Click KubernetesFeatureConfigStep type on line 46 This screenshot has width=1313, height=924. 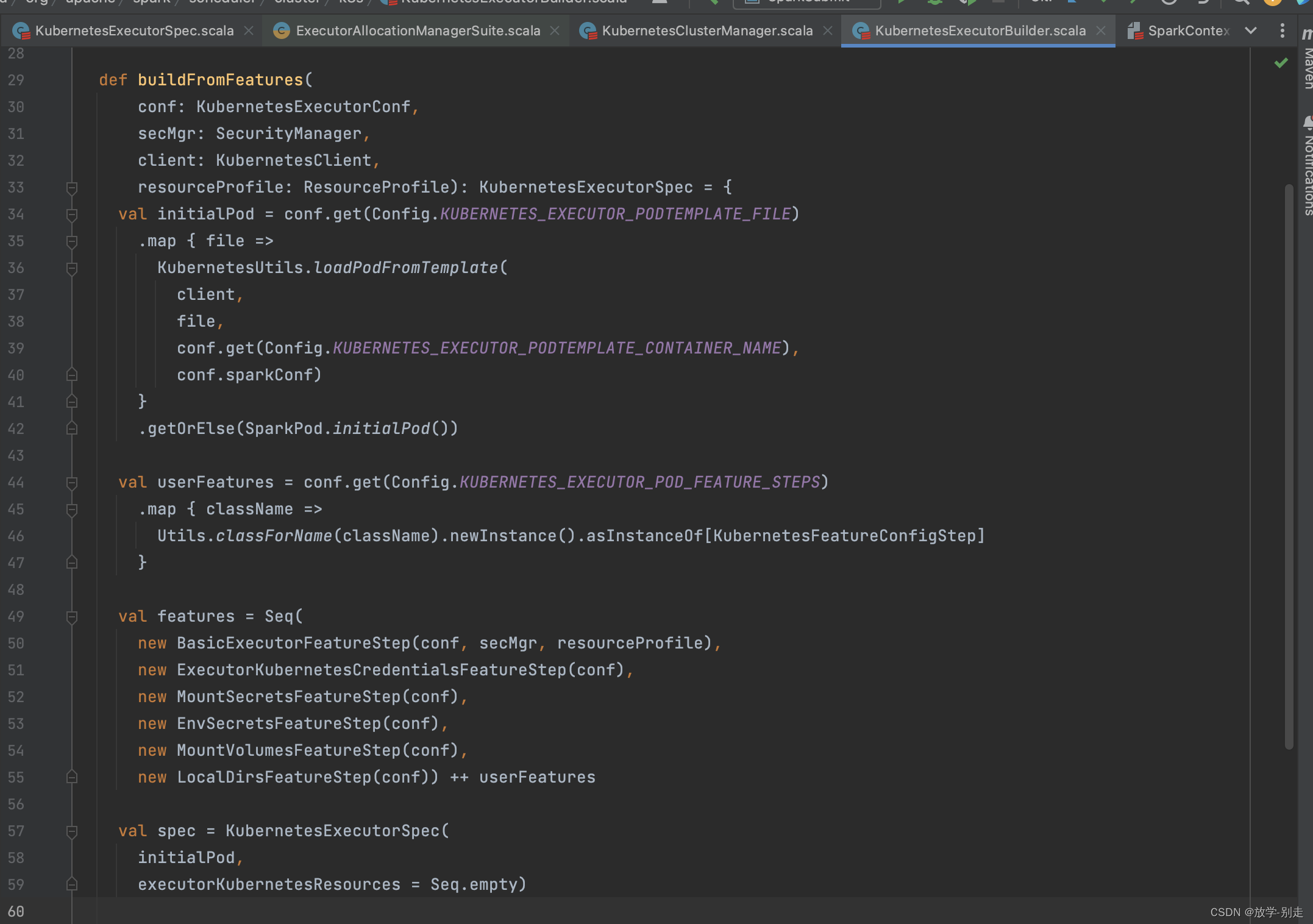[844, 536]
